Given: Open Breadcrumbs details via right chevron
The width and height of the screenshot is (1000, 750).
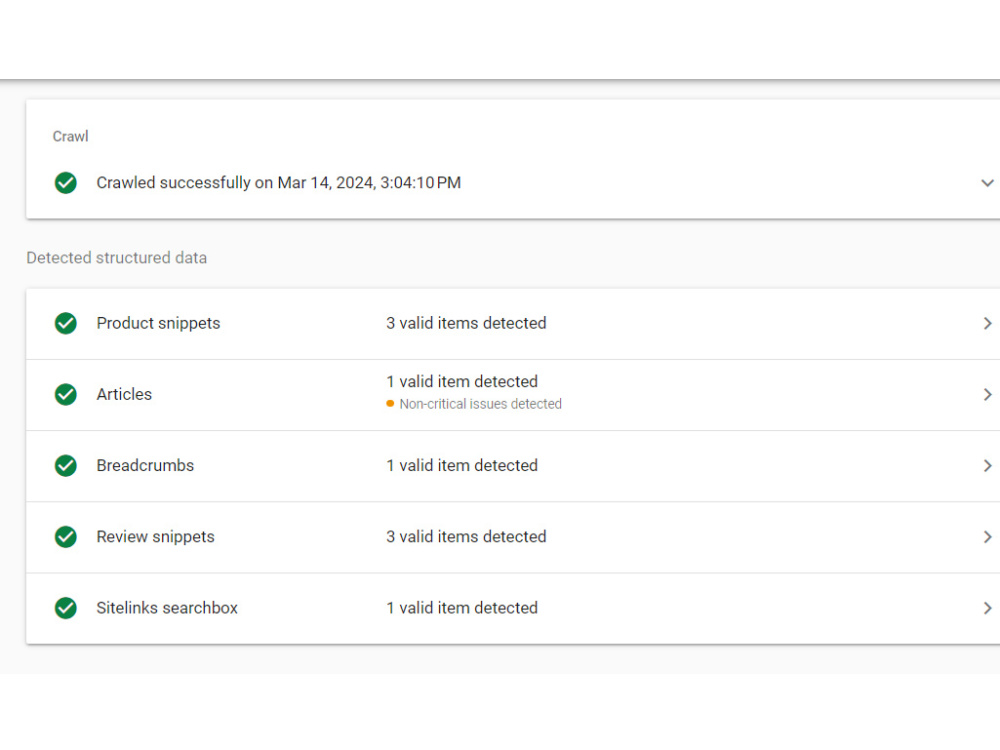Looking at the screenshot, I should point(987,466).
